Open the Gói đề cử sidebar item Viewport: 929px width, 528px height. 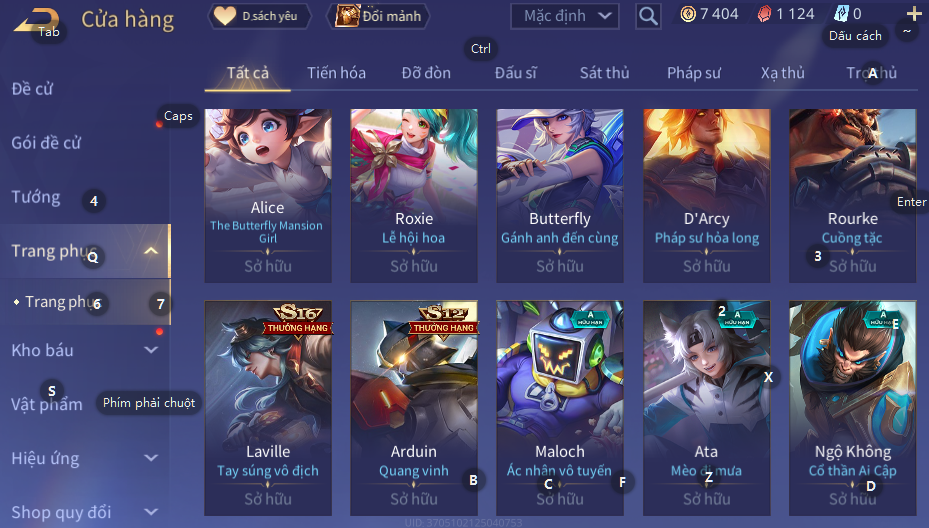tap(46, 143)
